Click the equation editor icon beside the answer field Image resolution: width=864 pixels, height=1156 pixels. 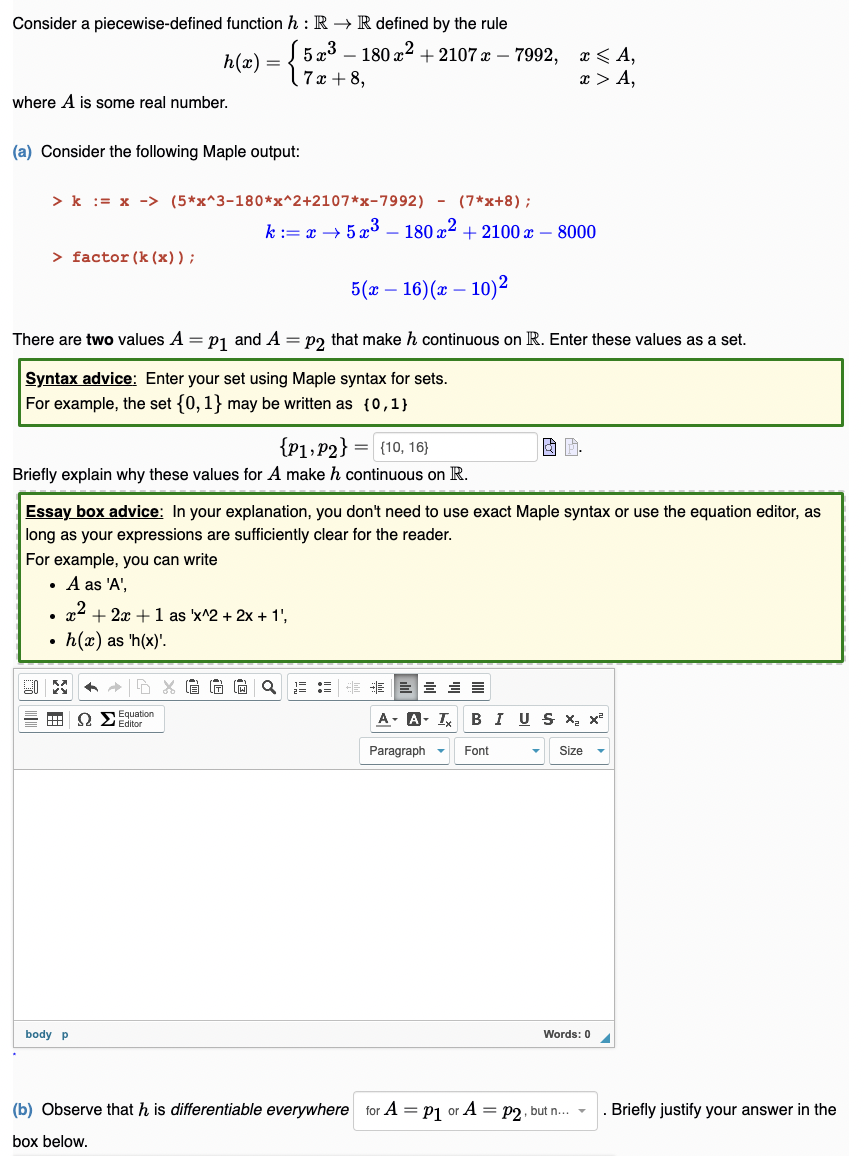[x=571, y=447]
